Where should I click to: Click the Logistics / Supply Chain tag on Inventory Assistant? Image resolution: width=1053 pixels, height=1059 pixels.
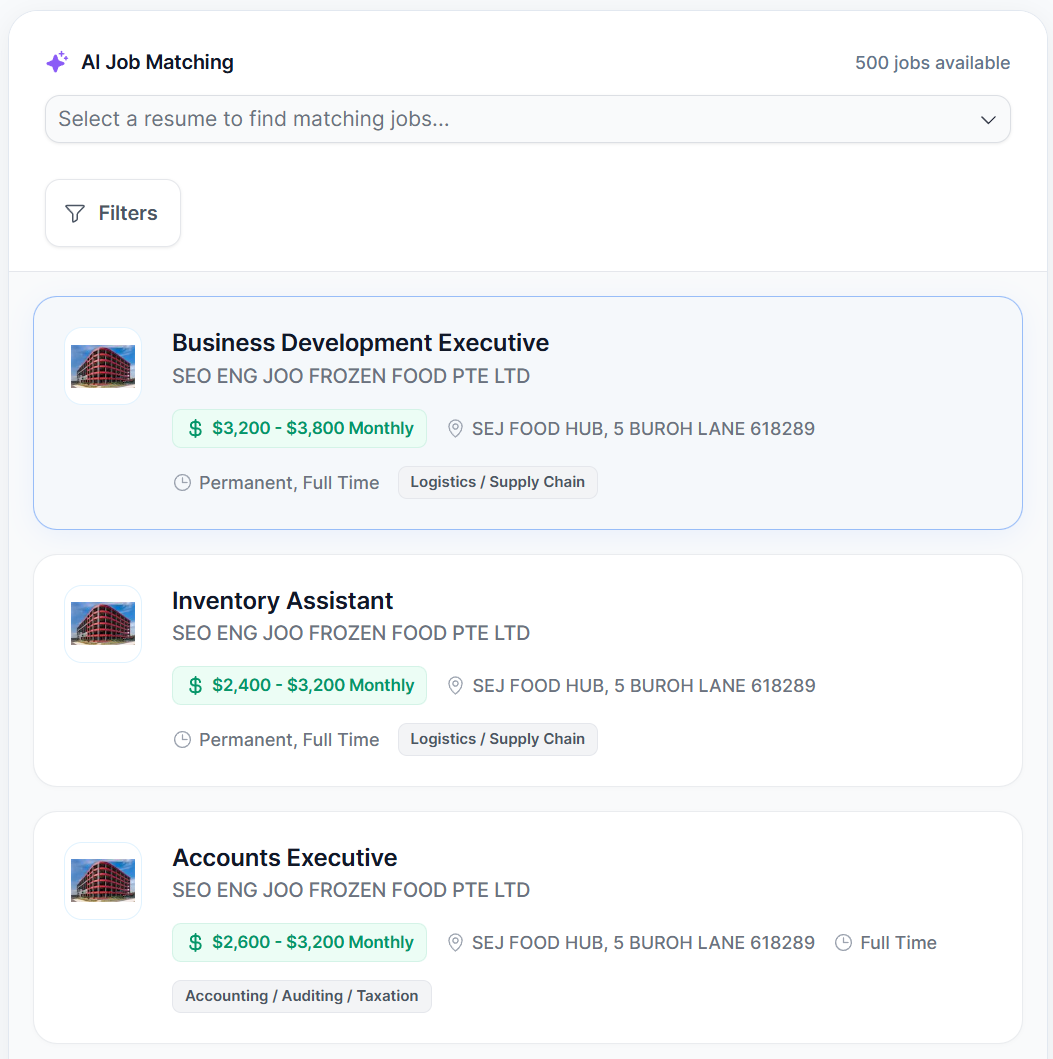(497, 739)
